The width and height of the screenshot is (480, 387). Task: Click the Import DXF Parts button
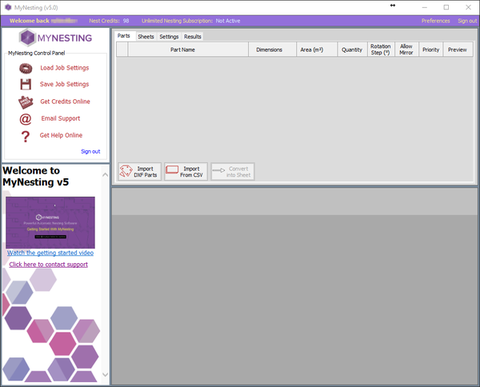[x=140, y=172]
